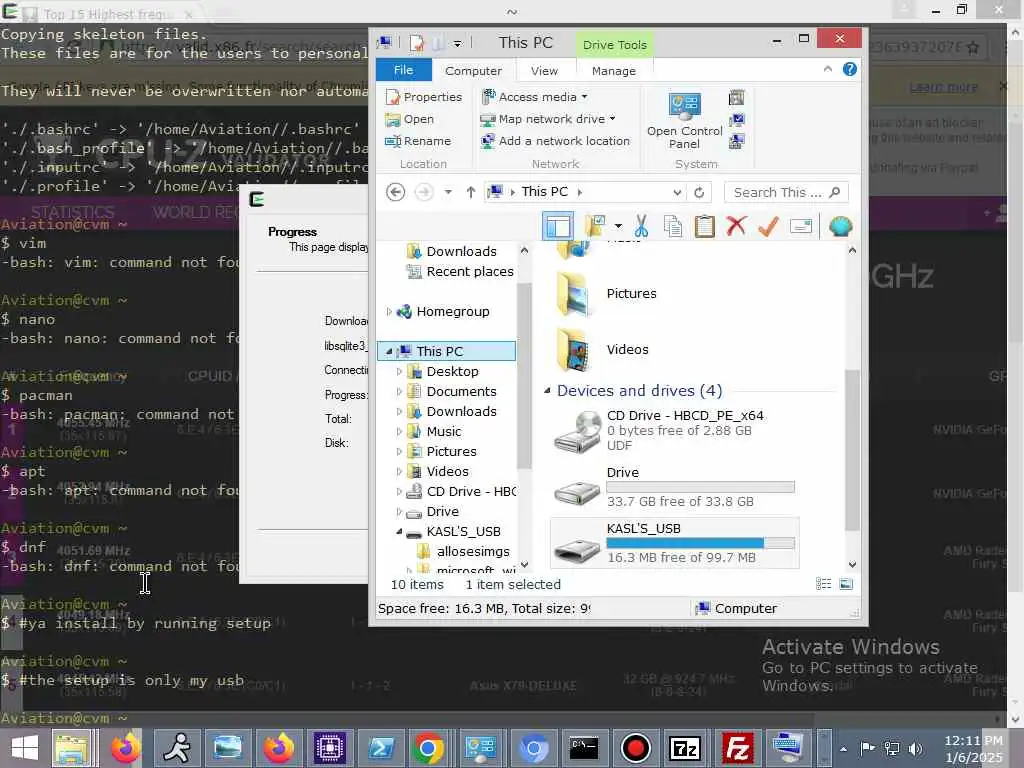Click the Properties icon in the title bar quick access
The width and height of the screenshot is (1024, 768).
[x=416, y=43]
